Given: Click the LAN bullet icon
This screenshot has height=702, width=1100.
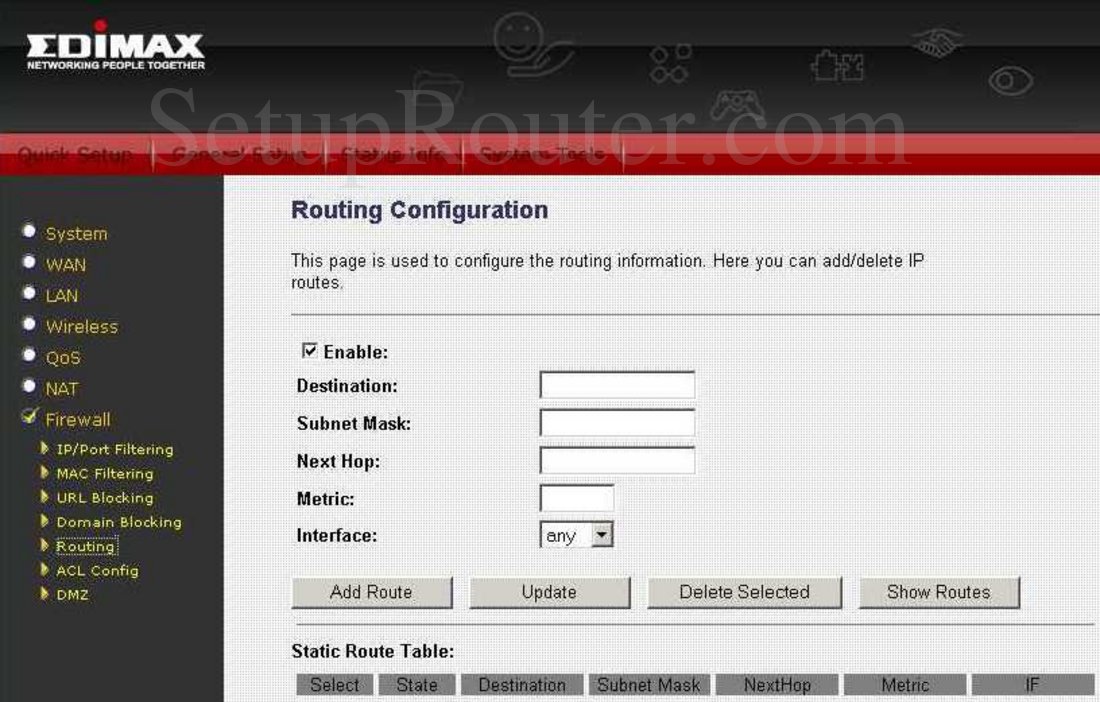Looking at the screenshot, I should (30, 291).
